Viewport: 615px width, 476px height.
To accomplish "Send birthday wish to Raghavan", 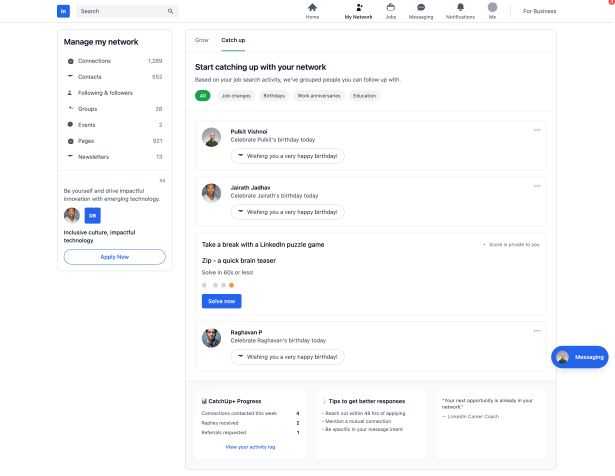I will tap(287, 357).
